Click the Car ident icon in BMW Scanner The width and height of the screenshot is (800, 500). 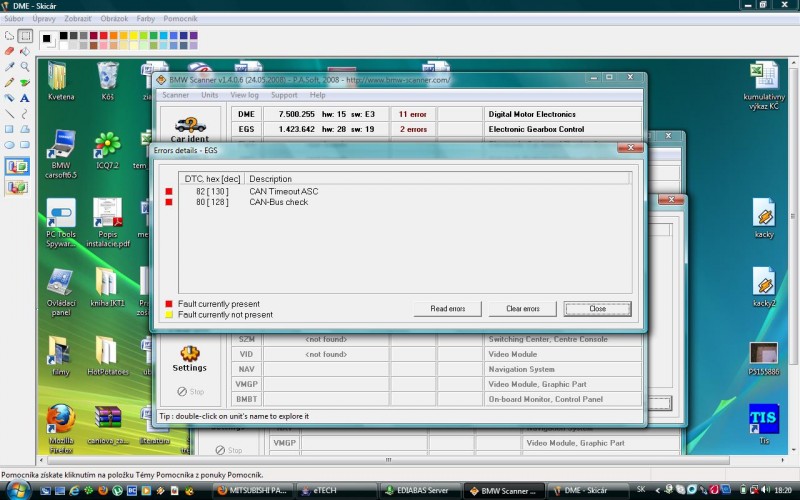tap(190, 129)
